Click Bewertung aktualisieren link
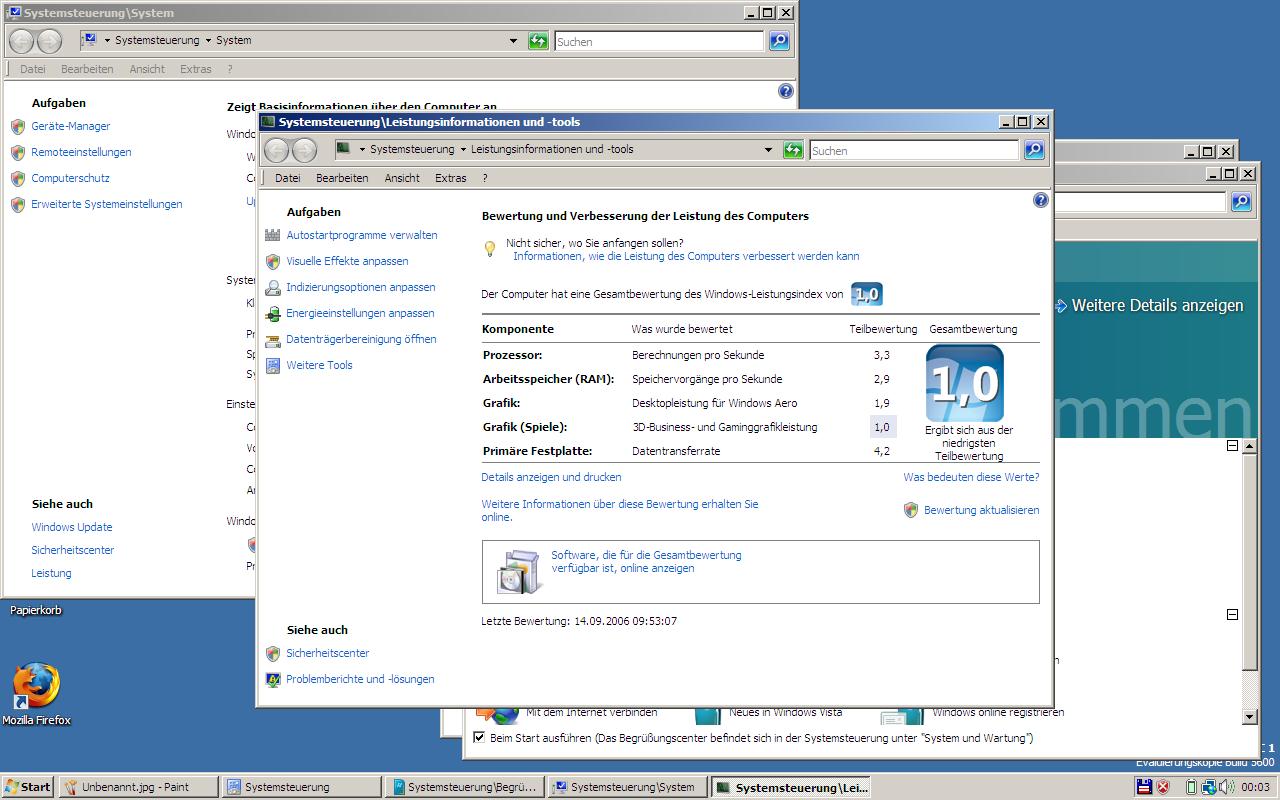Viewport: 1280px width, 800px height. [981, 510]
